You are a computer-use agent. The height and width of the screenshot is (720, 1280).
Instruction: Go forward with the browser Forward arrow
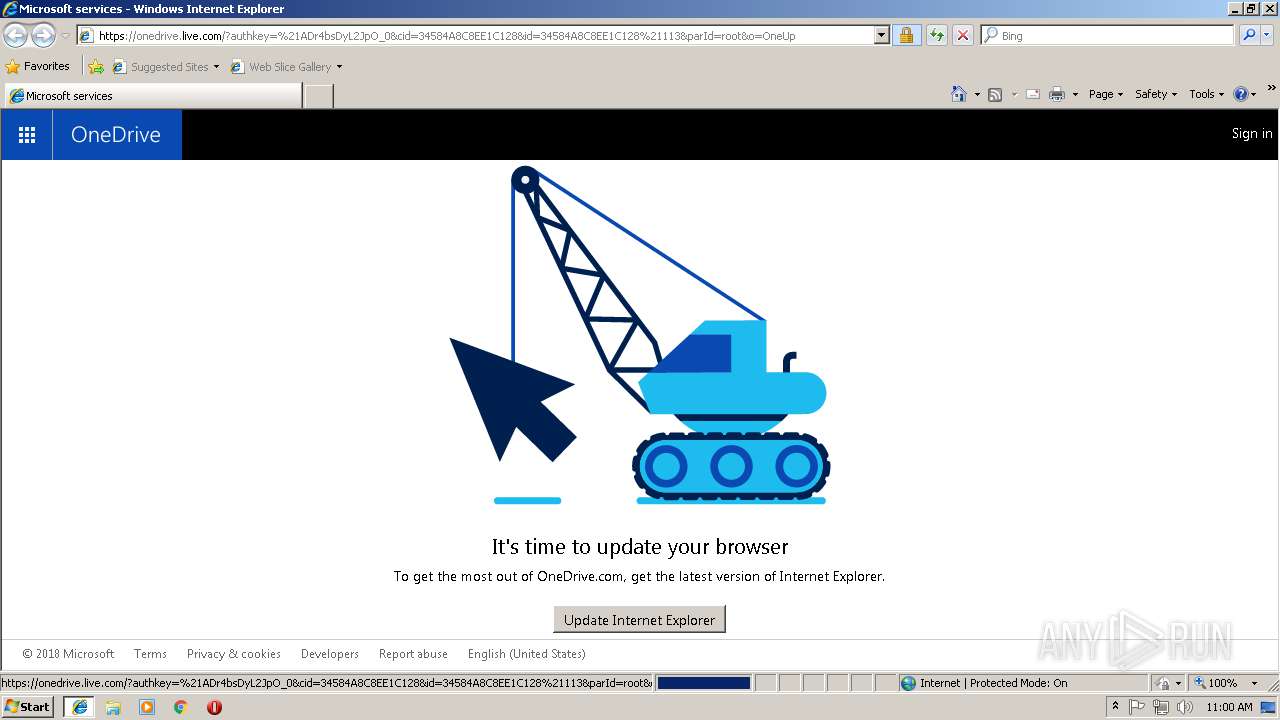point(43,35)
